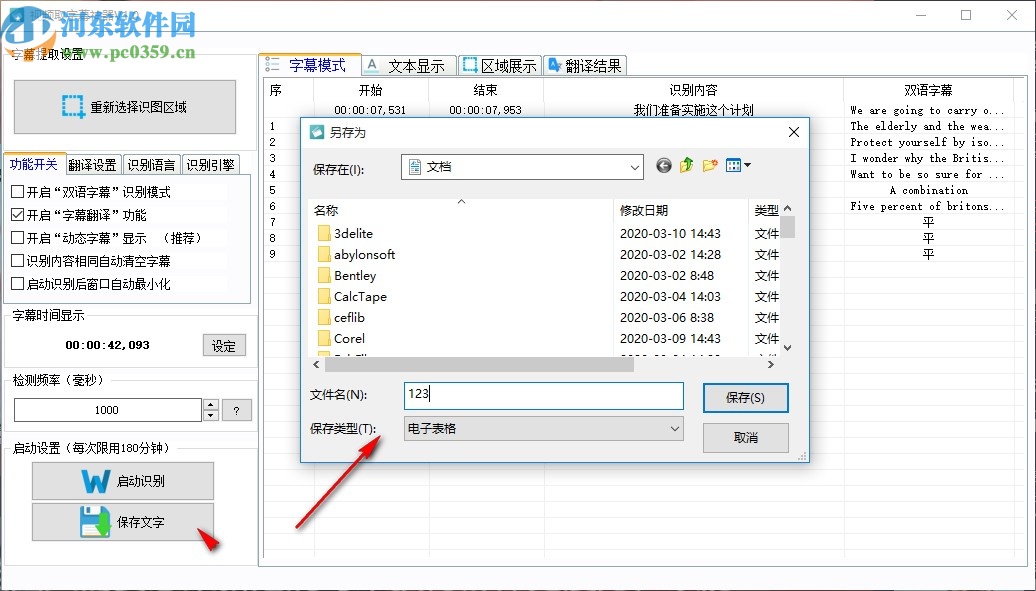Click the Up One Level folder icon

686,166
